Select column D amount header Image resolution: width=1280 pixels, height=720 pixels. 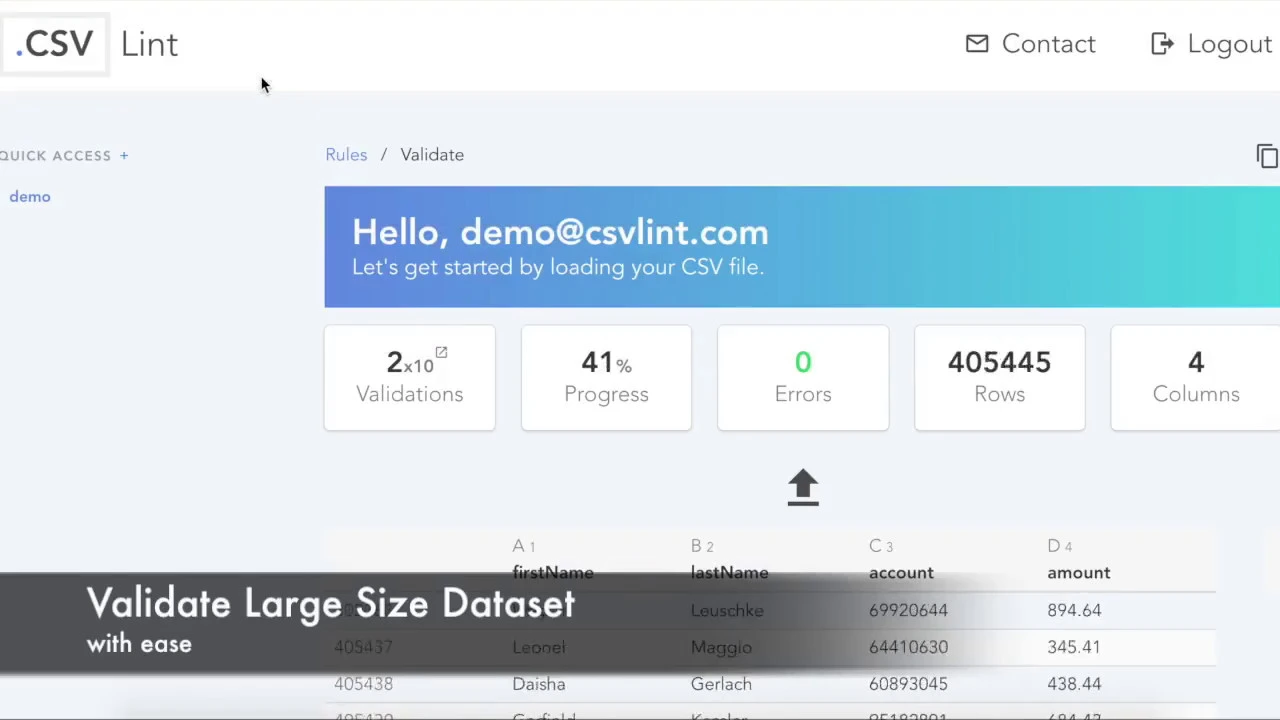[1078, 560]
